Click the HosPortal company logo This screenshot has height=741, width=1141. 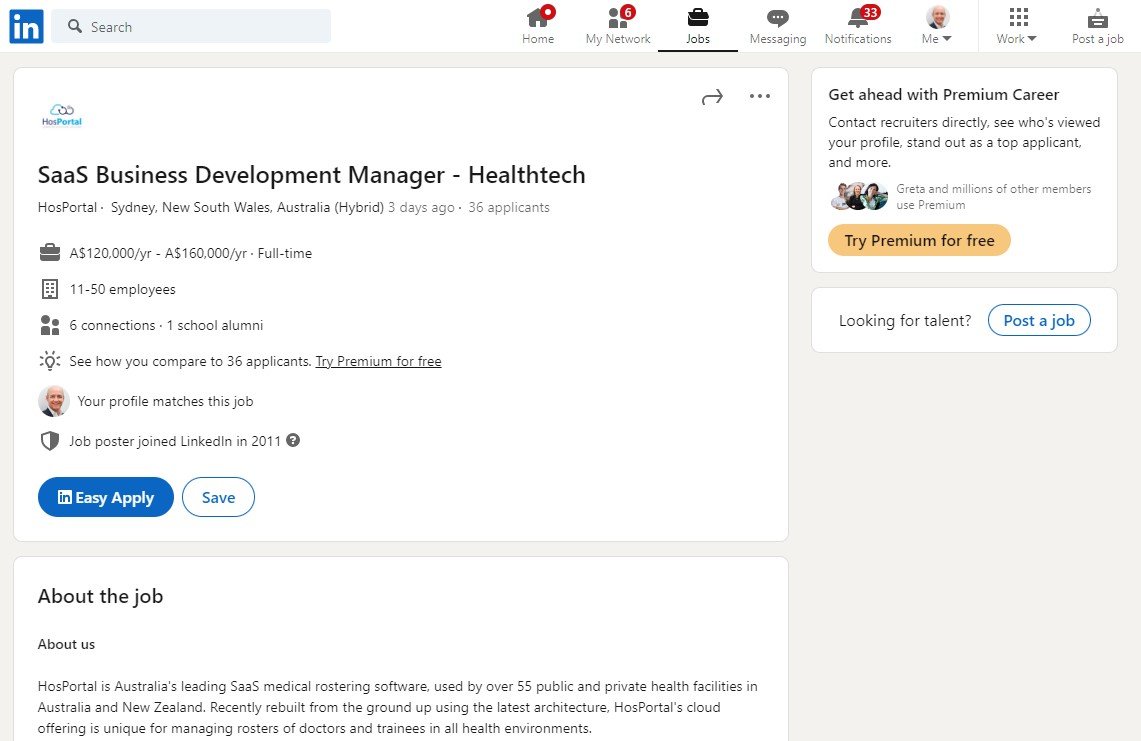[x=62, y=116]
